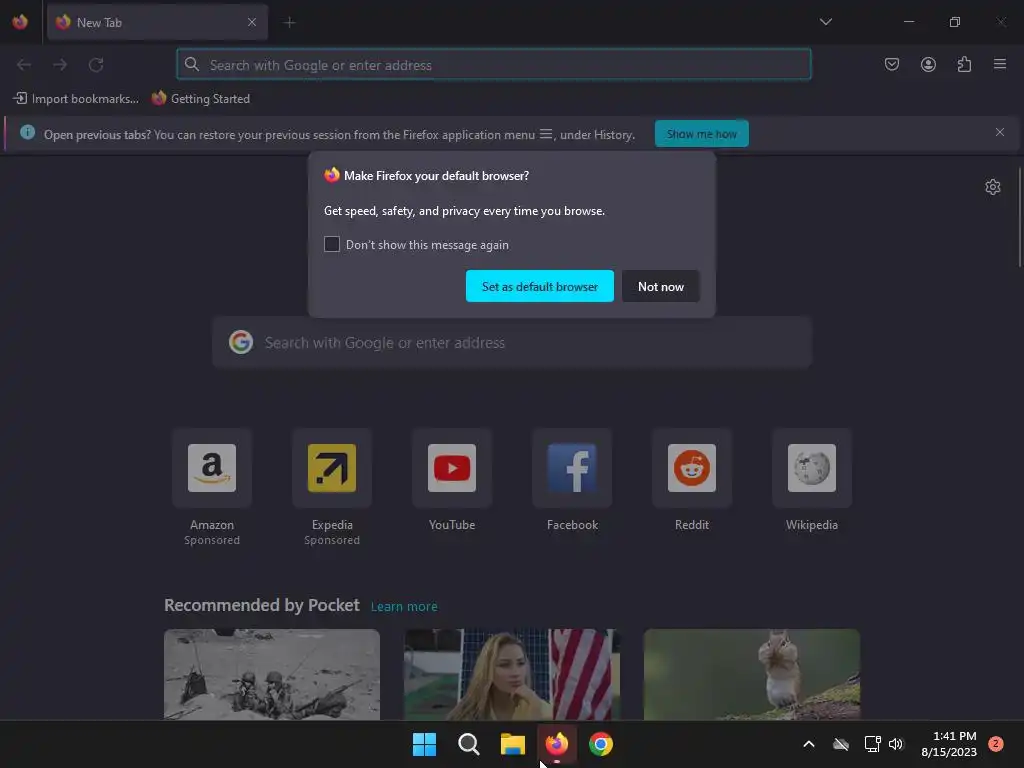Click the Firefox taskbar icon
Screen dimensions: 1024x768
coord(556,744)
